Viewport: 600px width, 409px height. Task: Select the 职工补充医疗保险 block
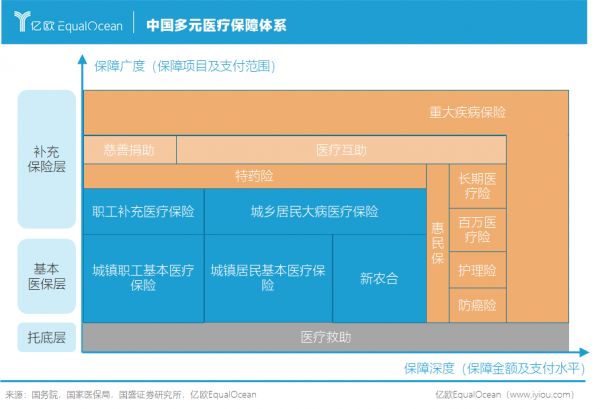(143, 211)
